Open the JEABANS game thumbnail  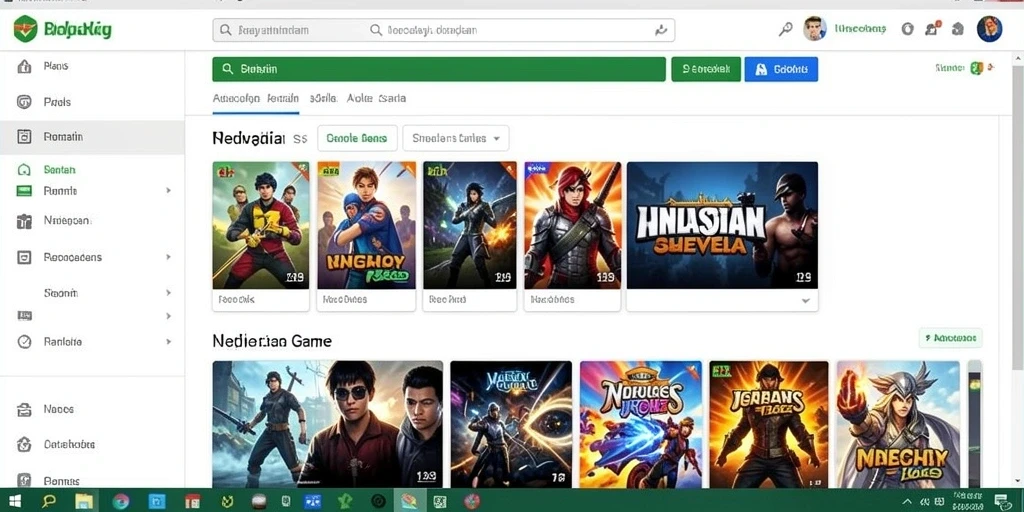click(769, 424)
